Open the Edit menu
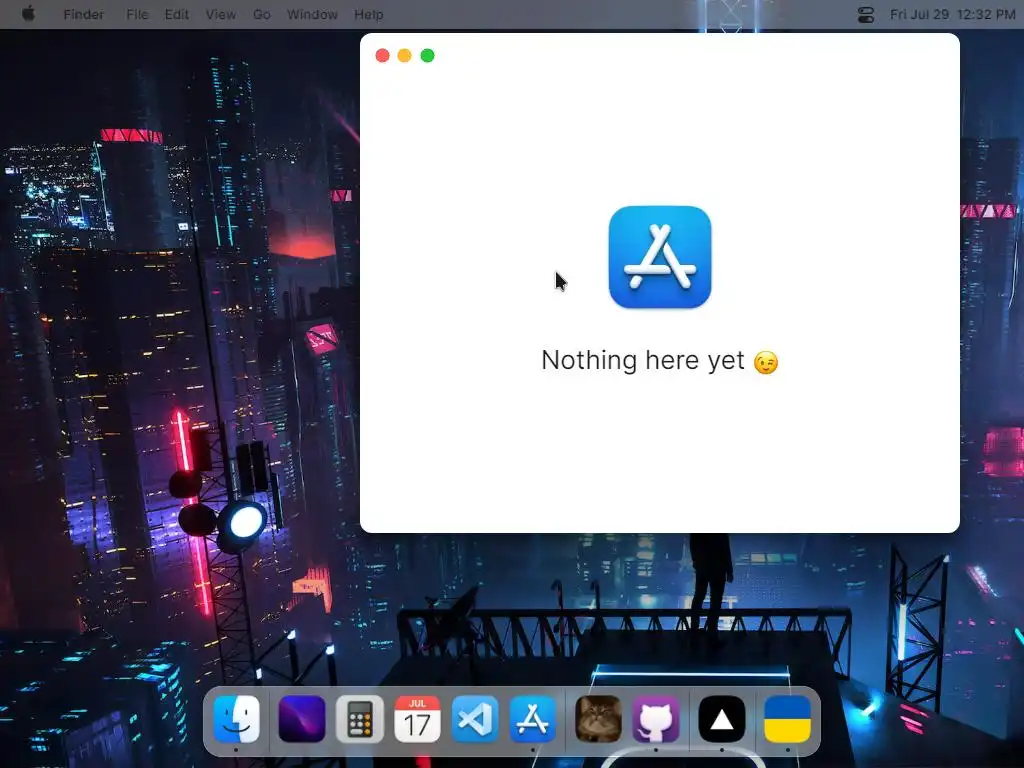Screen dimensions: 1024x768 point(176,14)
